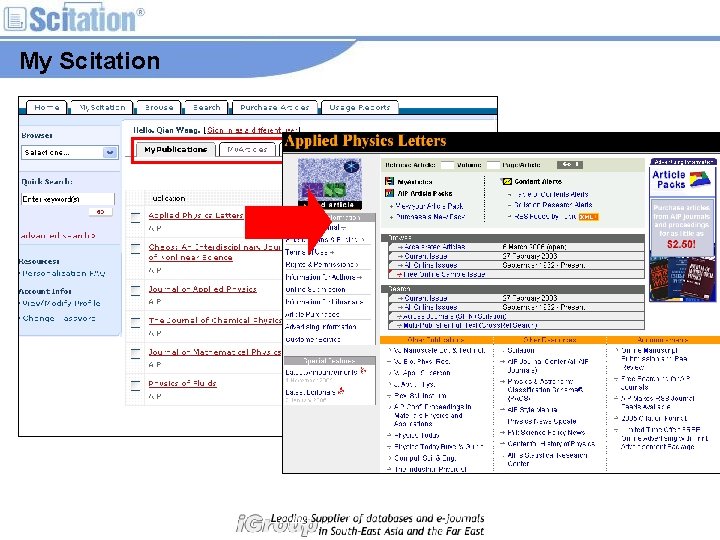Click the icon beside The Journal of Chemical Physics

[x=135, y=322]
